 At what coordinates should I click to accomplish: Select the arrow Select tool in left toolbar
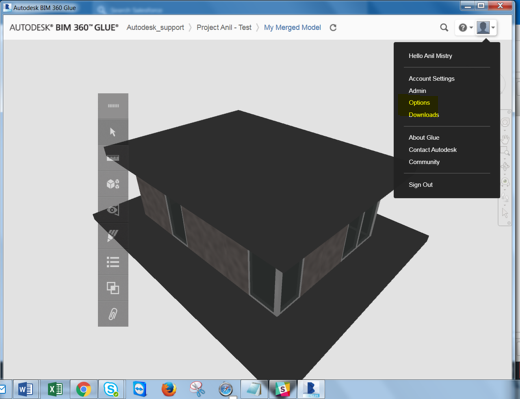113,132
